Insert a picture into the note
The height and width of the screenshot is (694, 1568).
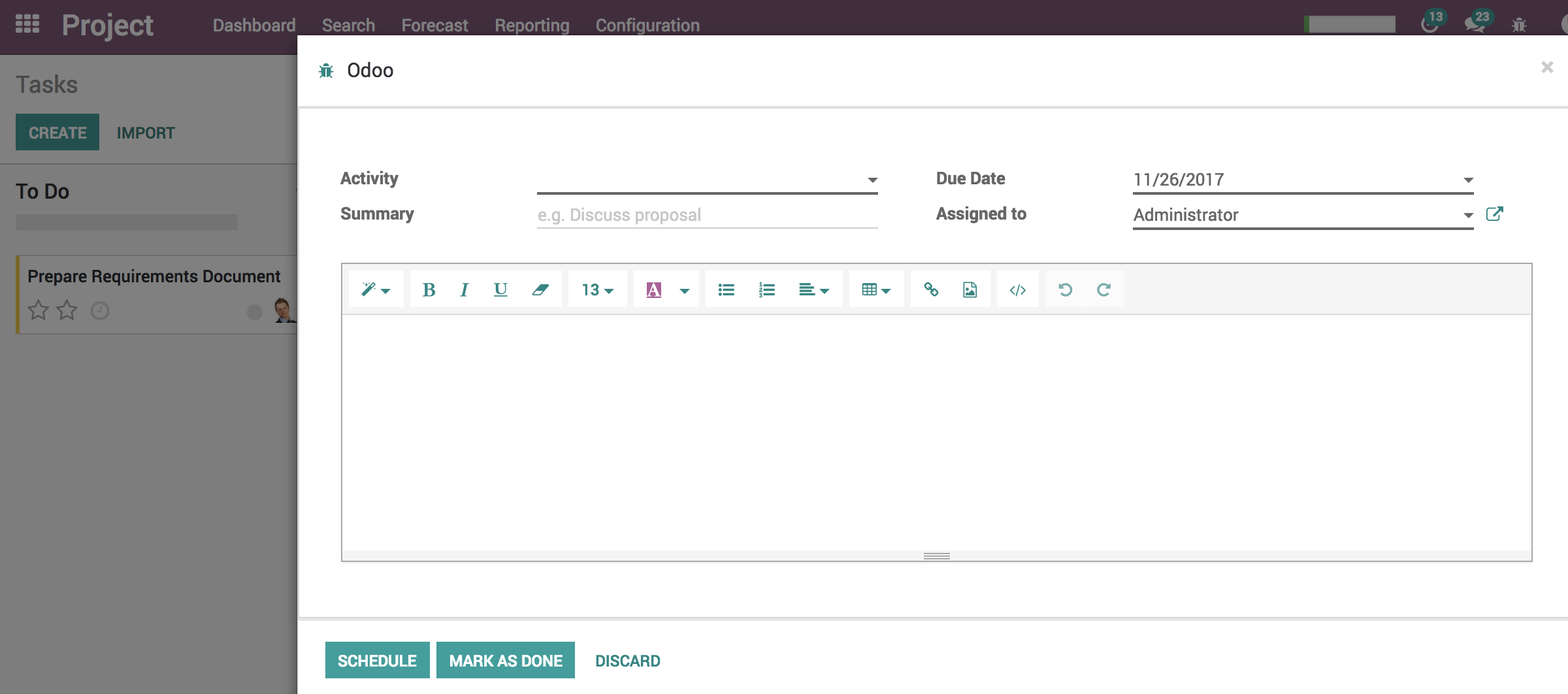click(970, 289)
